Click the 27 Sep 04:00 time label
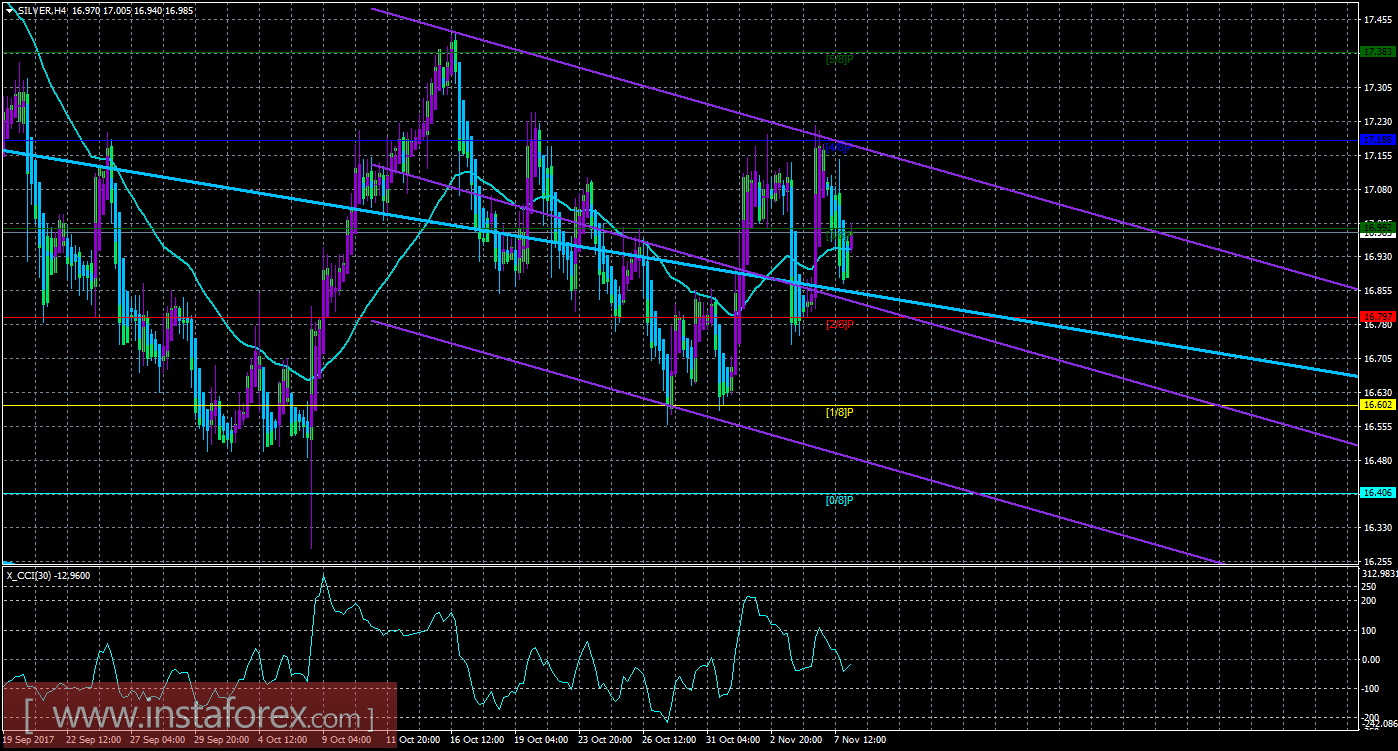 click(x=157, y=741)
